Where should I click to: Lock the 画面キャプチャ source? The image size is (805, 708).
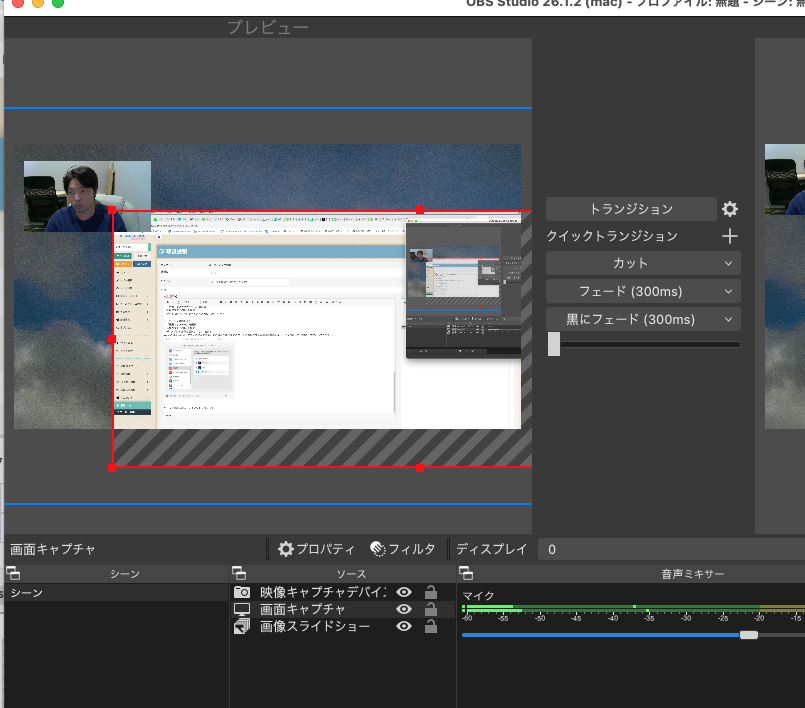point(431,609)
